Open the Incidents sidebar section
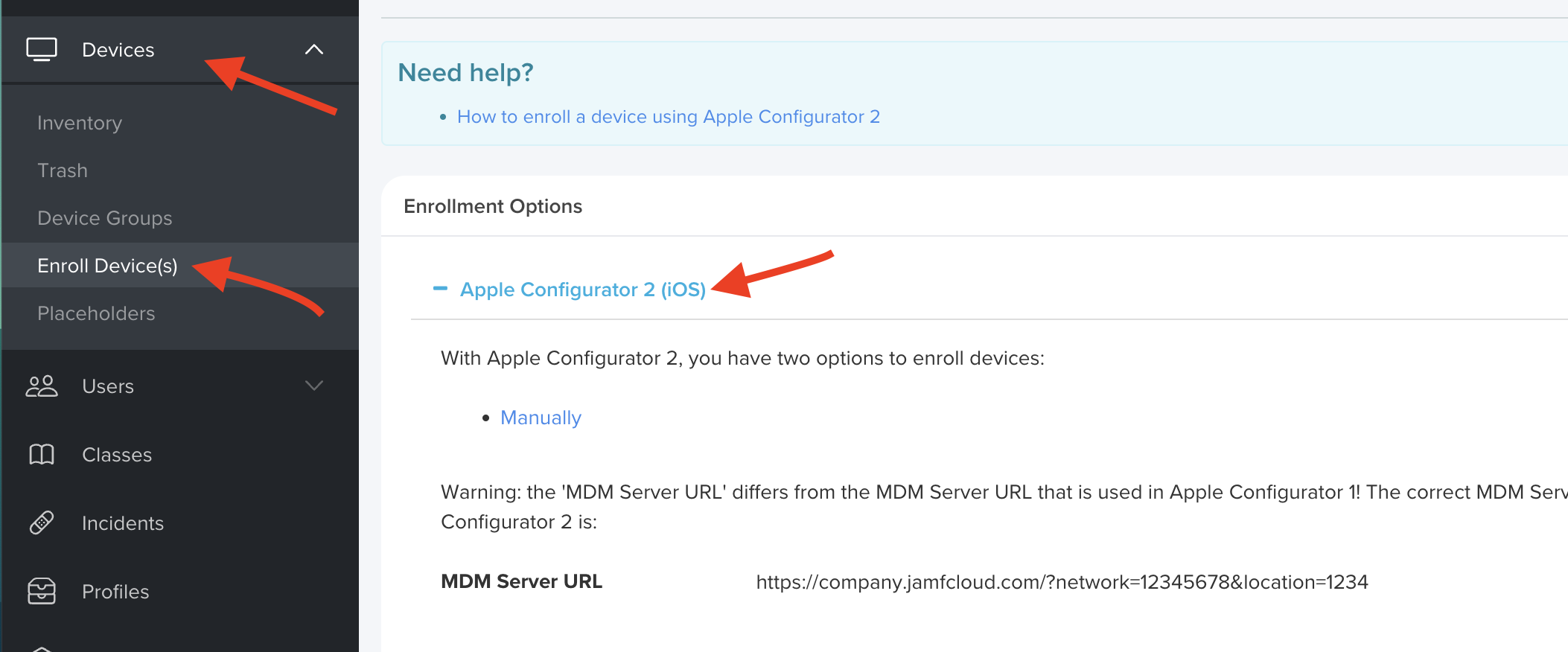 point(180,523)
